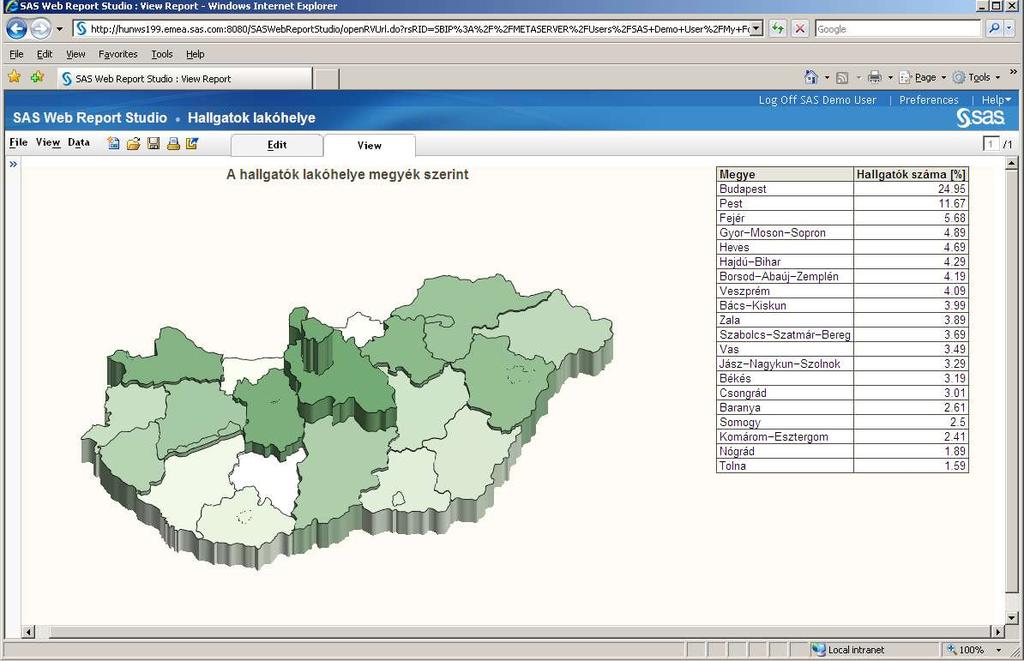Click the Borsod-Abaúj-Zemplén cell
1024x661 pixels.
click(x=785, y=276)
